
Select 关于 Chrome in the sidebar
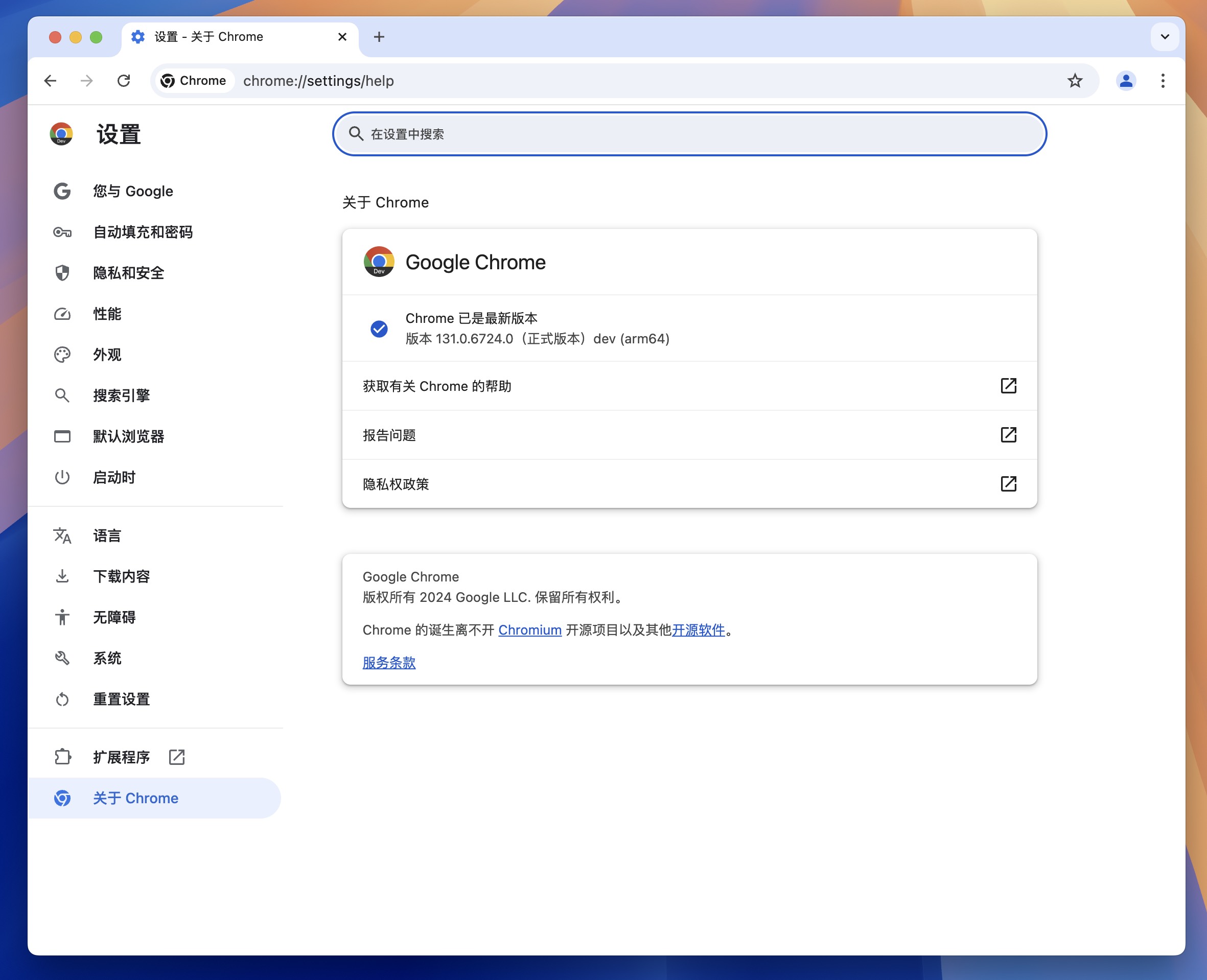click(155, 798)
